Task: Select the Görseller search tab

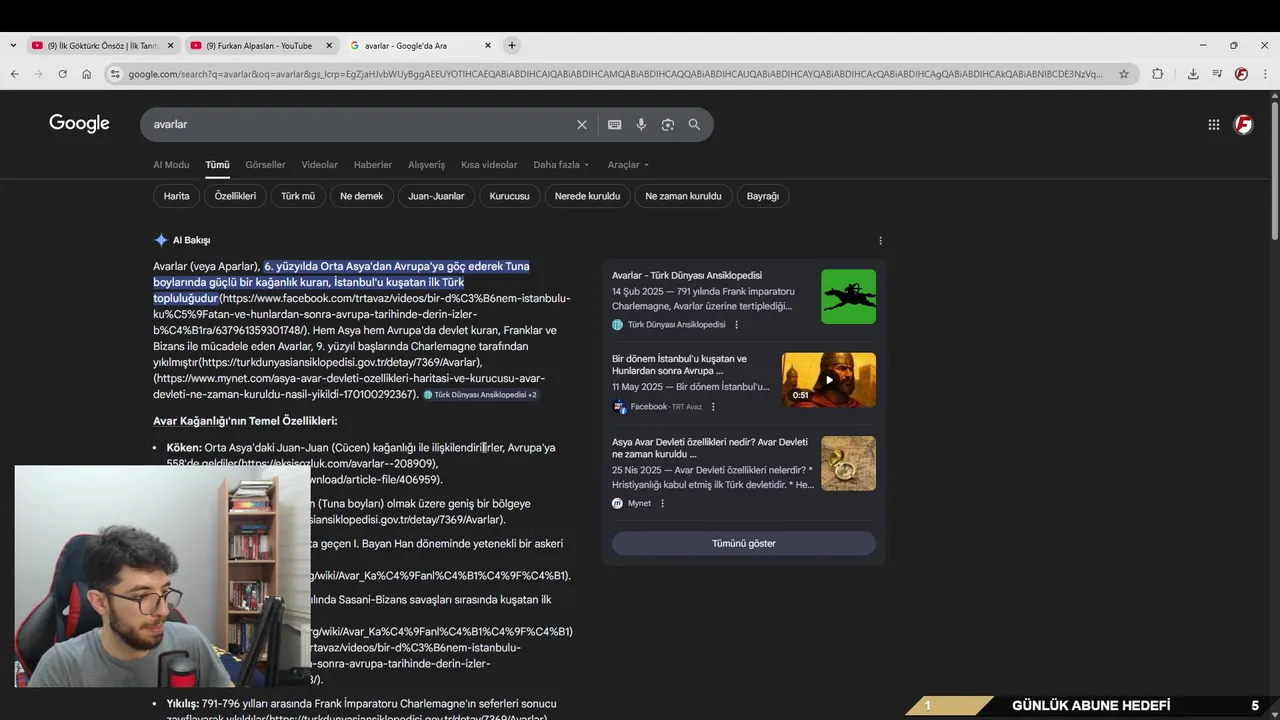Action: click(x=265, y=165)
